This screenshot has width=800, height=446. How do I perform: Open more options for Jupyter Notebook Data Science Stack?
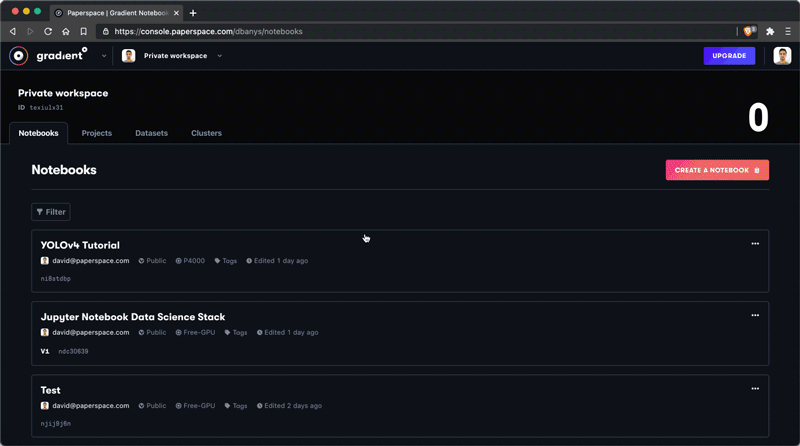click(755, 315)
